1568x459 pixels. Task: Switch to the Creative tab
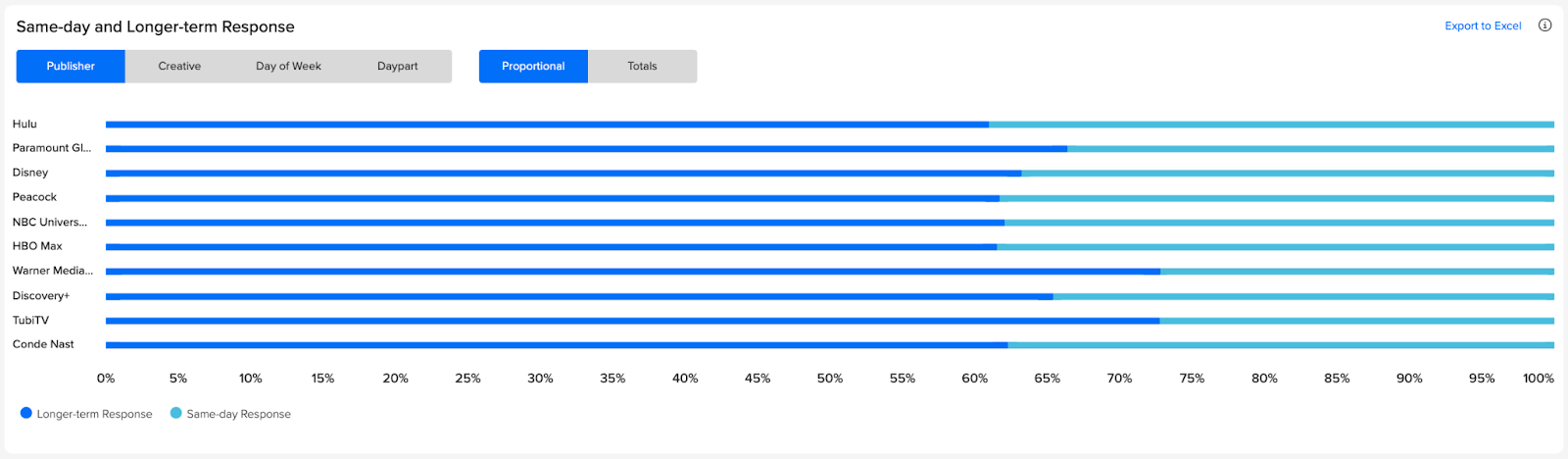[179, 66]
